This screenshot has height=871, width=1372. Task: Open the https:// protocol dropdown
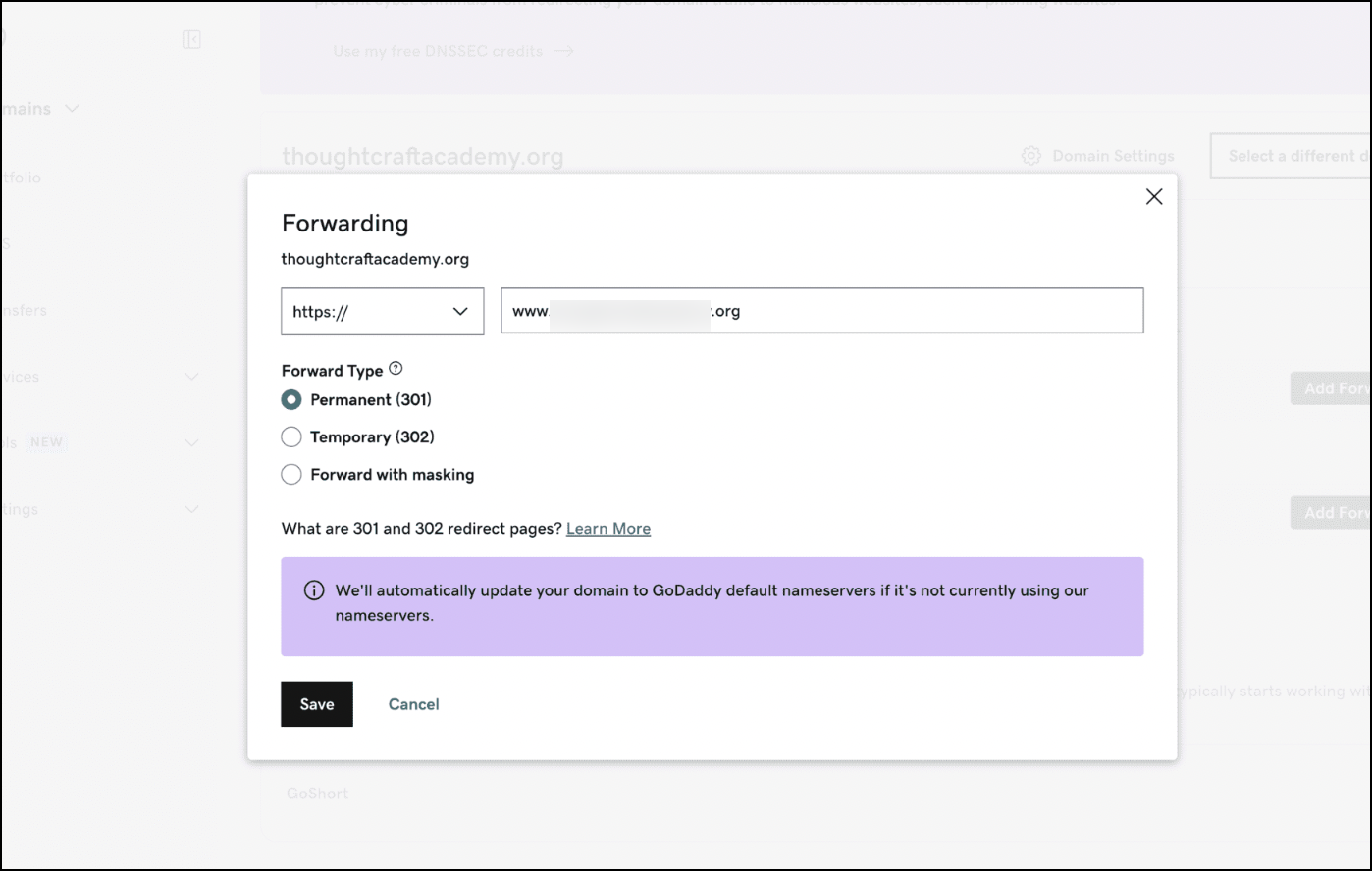(x=382, y=312)
